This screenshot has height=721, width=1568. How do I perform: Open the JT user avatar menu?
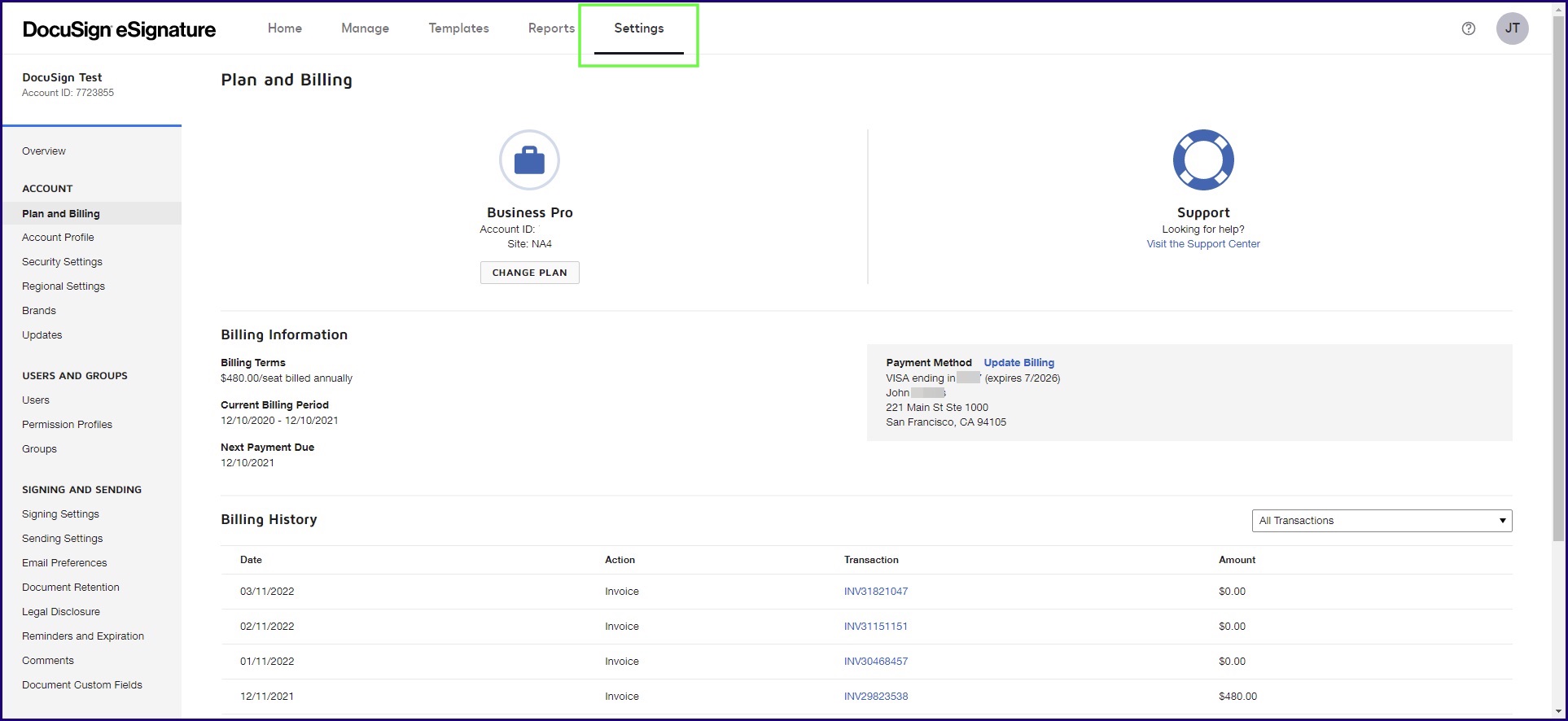pos(1512,28)
